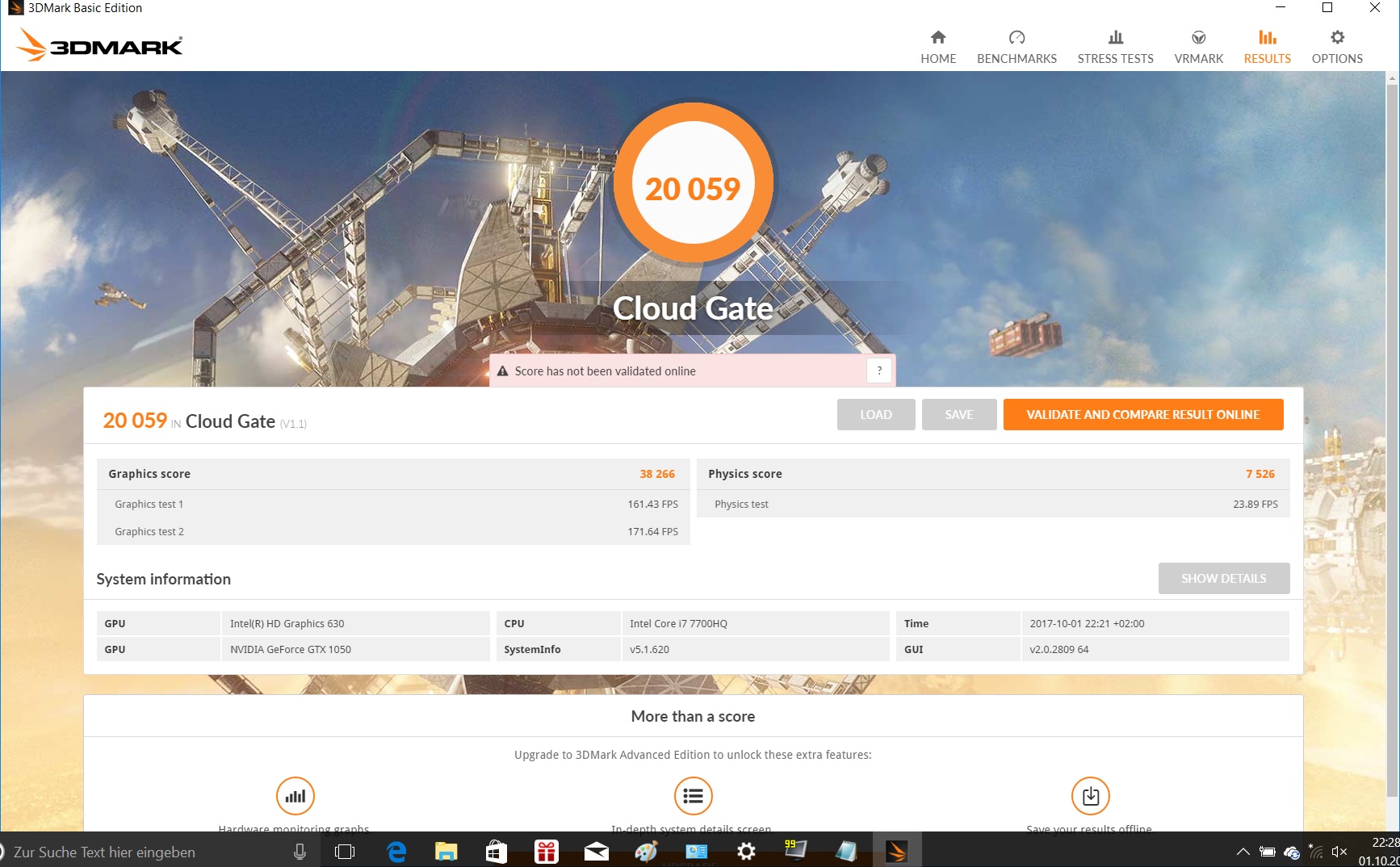Click the muted volume icon in tray
Viewport: 1400px width, 867px height.
coord(1339,852)
